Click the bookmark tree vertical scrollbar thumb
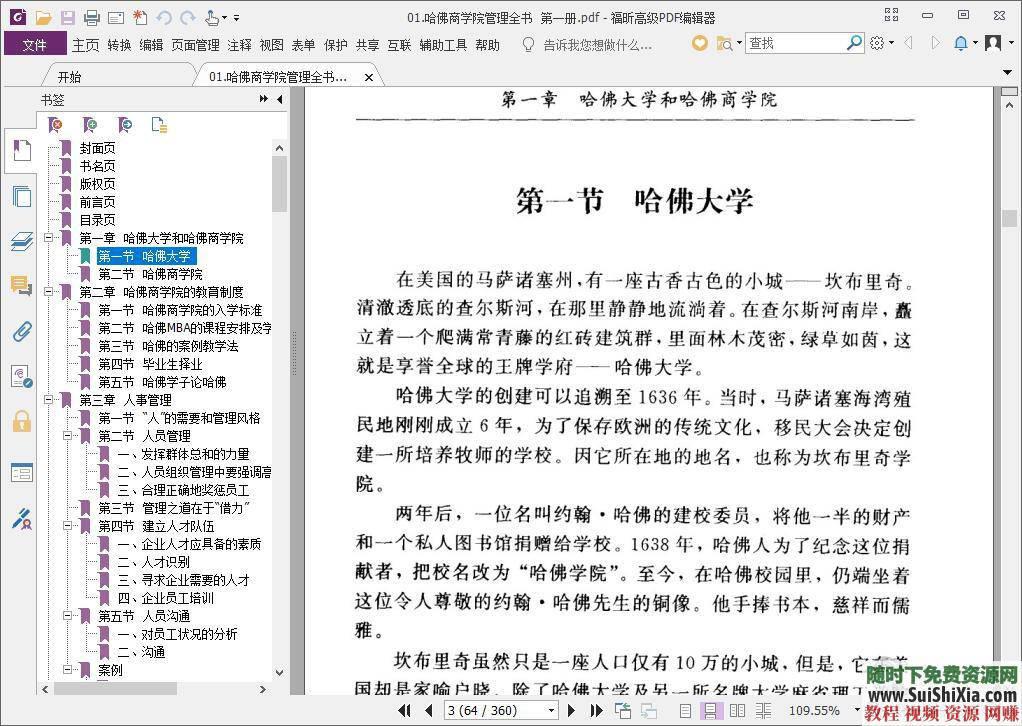The width and height of the screenshot is (1022, 726). 279,184
